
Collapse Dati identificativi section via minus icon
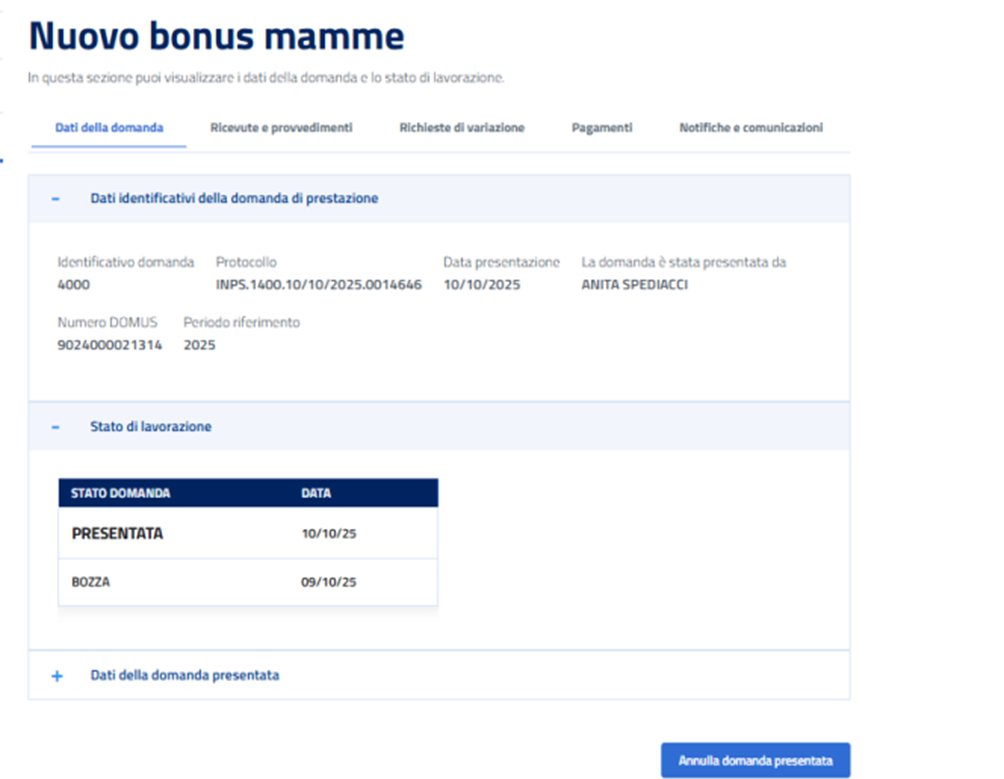pyautogui.click(x=56, y=199)
